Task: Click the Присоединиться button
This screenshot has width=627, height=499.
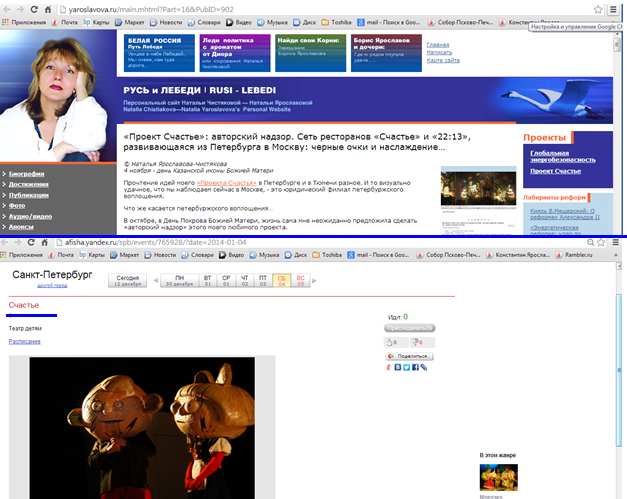Action: tap(409, 328)
